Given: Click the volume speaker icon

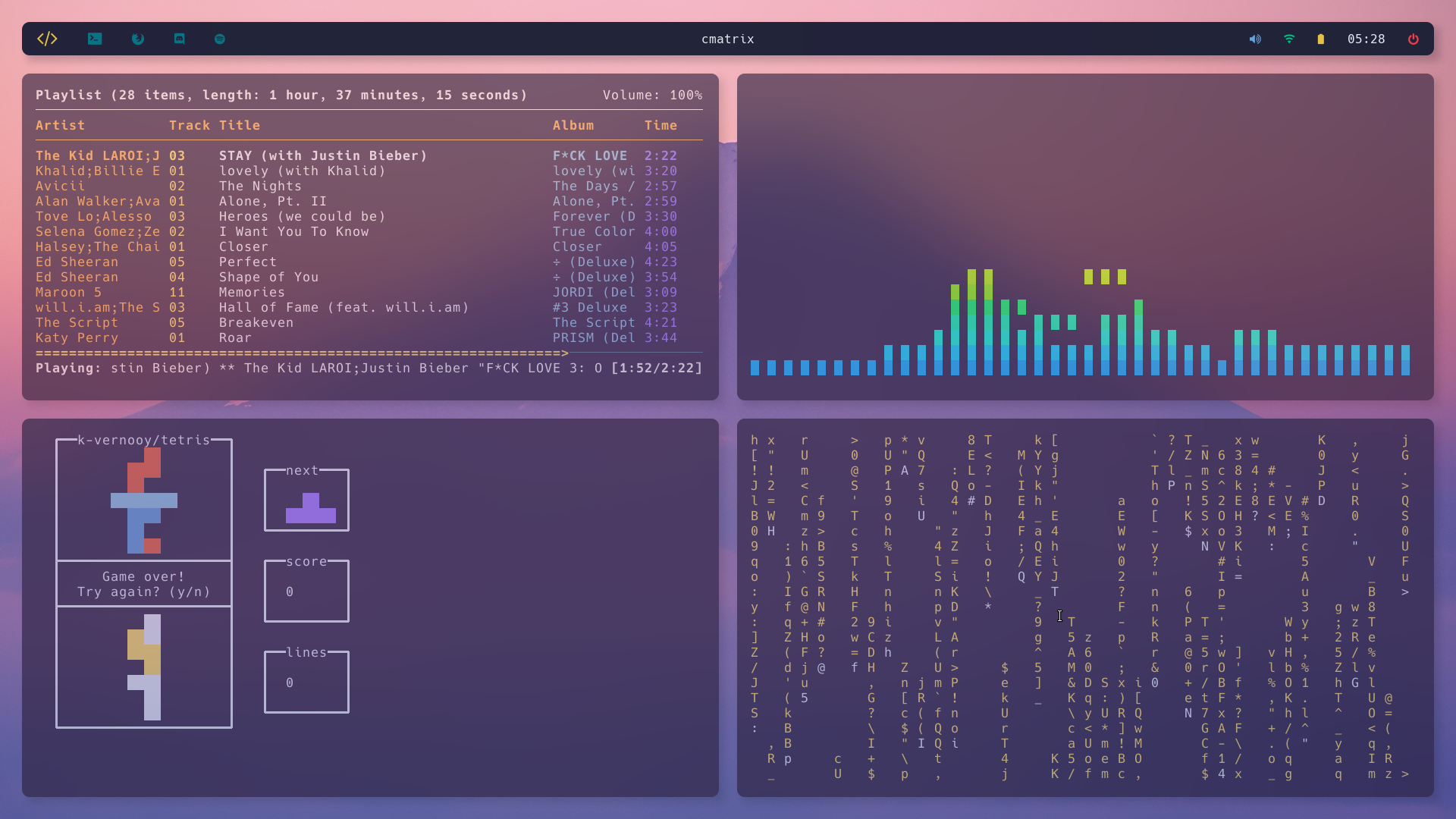Looking at the screenshot, I should tap(1255, 39).
